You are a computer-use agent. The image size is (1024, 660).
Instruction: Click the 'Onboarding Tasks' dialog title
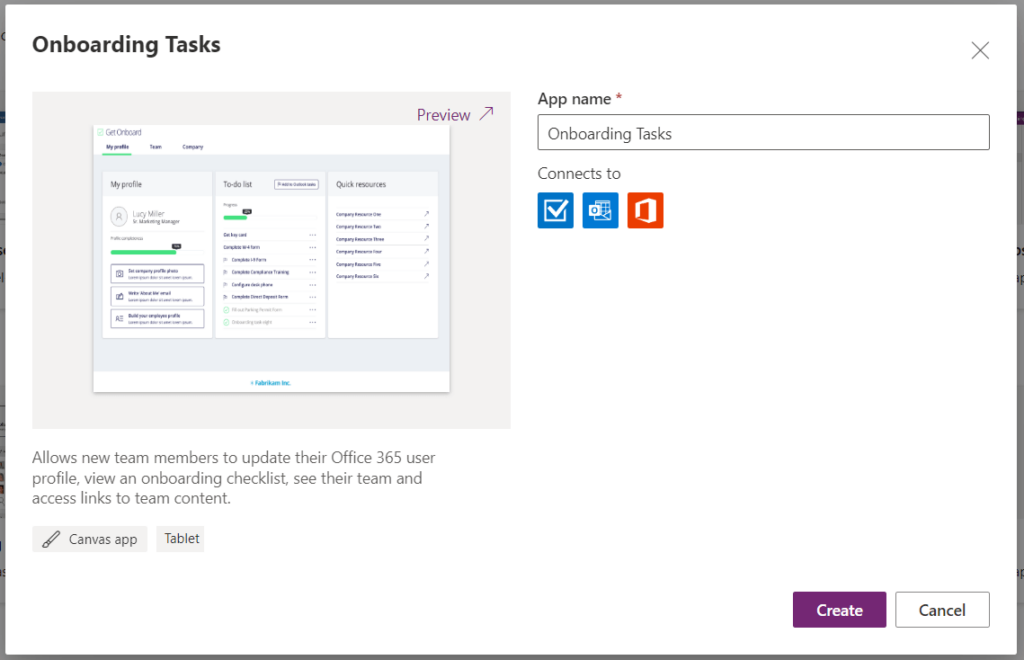coord(126,44)
